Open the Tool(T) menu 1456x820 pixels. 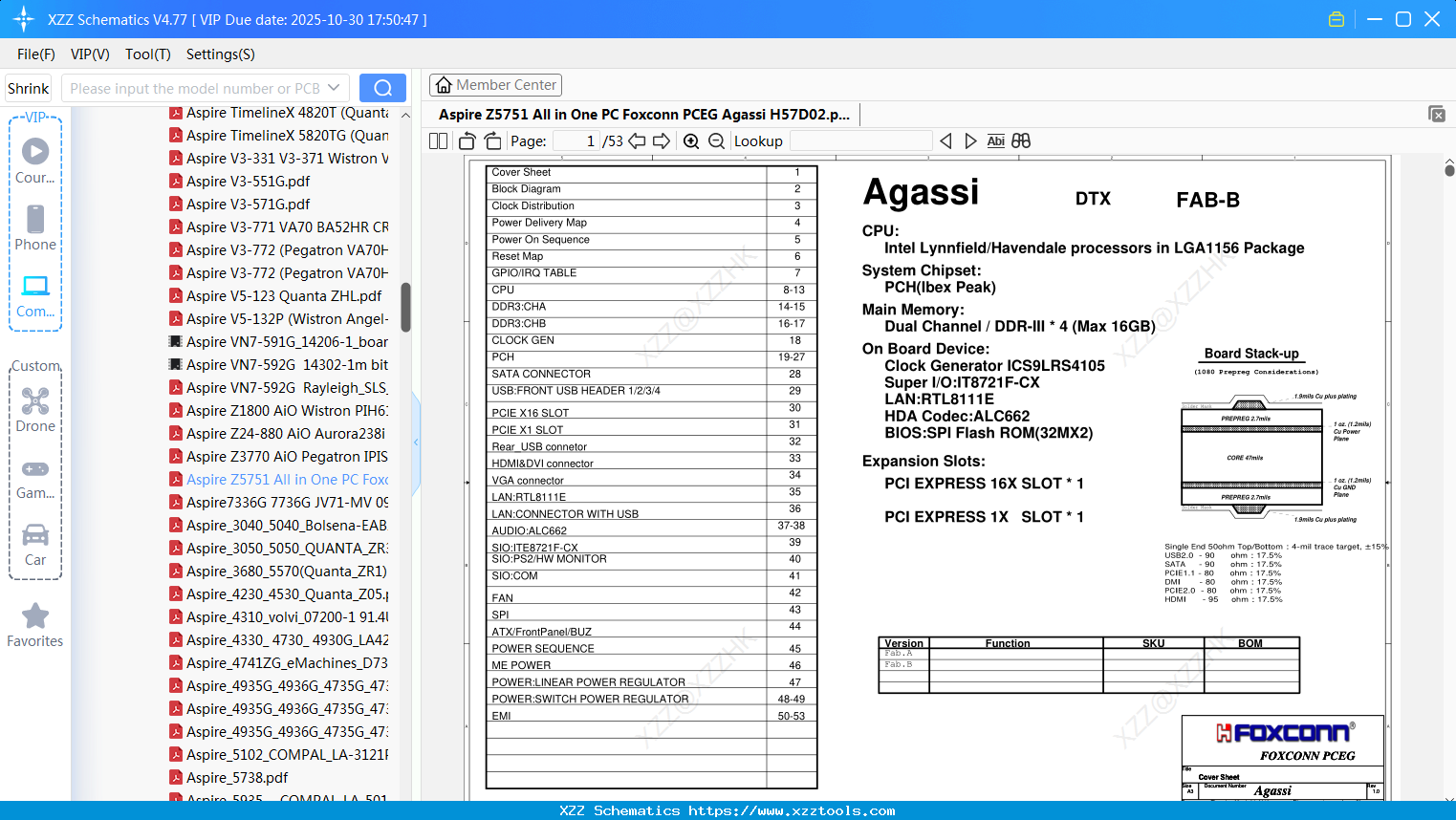pyautogui.click(x=148, y=54)
